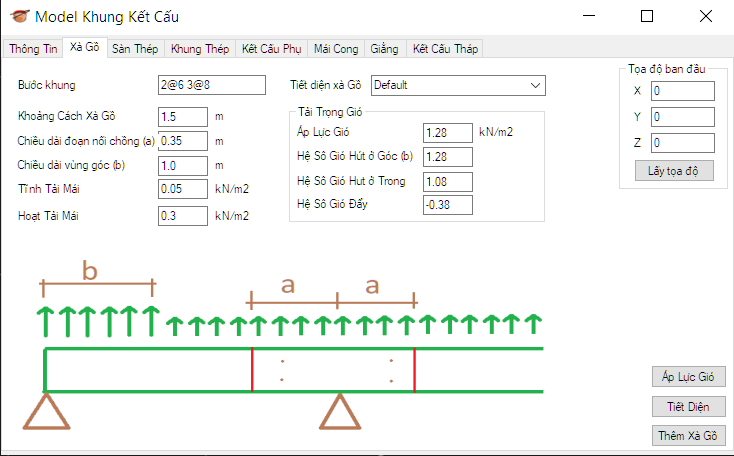Click the Áp Lực Gió button
734x456 pixels.
coord(687,376)
